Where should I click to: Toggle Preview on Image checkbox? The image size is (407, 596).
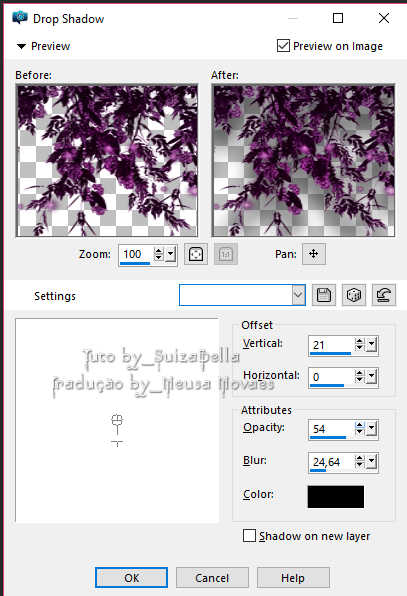283,46
